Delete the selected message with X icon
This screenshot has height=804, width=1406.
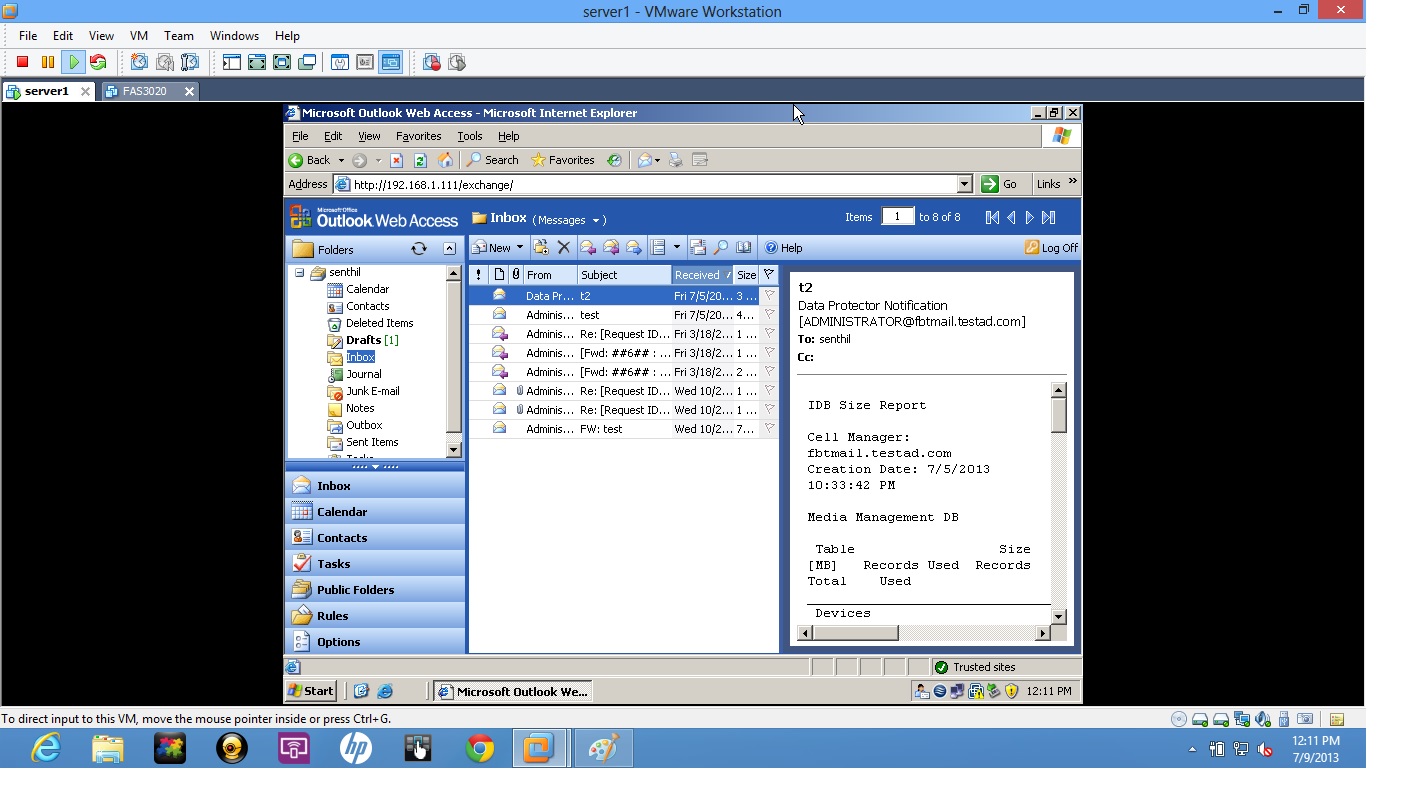pos(564,247)
